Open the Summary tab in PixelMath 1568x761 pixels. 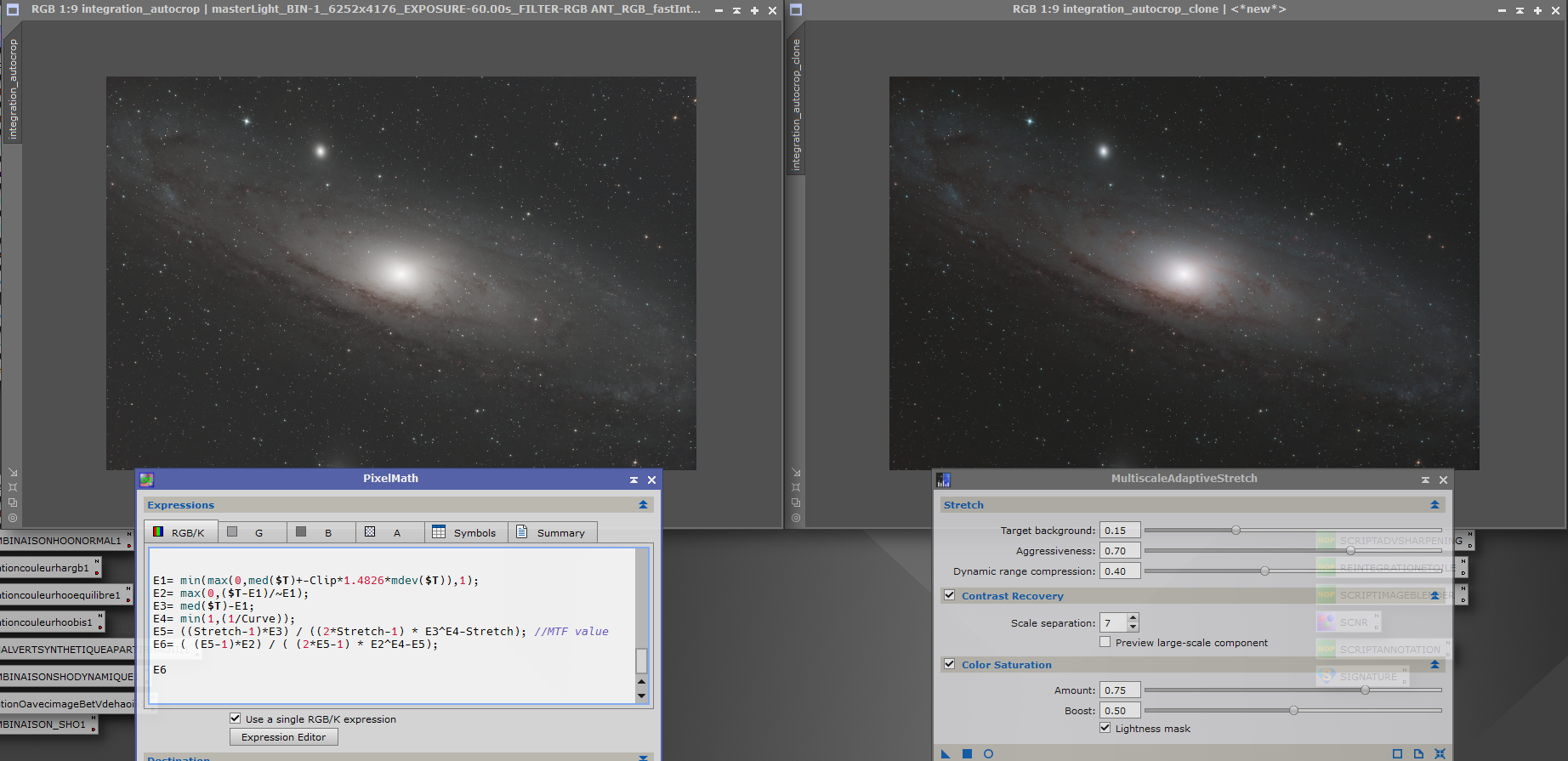(552, 532)
